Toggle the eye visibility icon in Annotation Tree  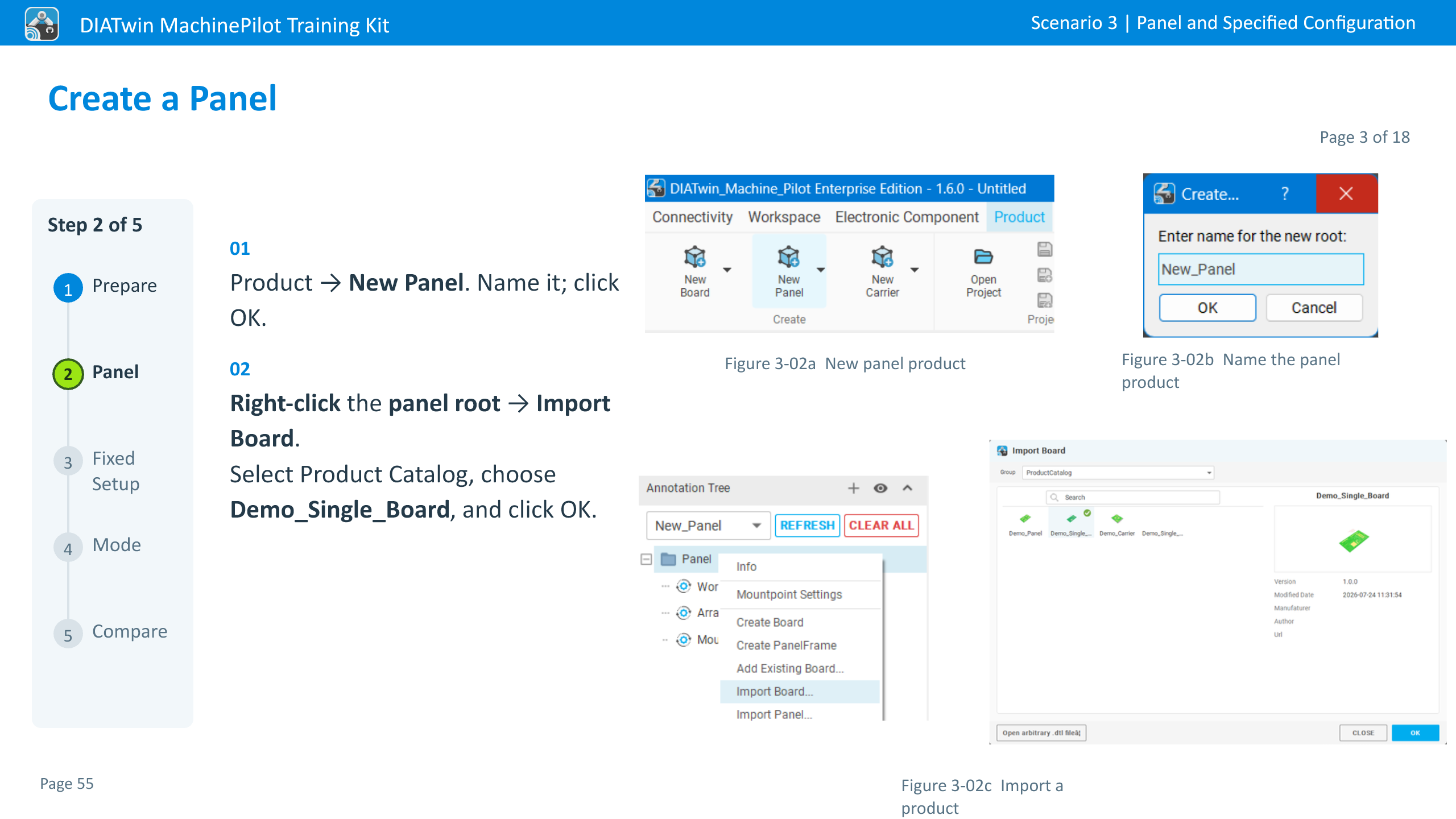tap(880, 488)
